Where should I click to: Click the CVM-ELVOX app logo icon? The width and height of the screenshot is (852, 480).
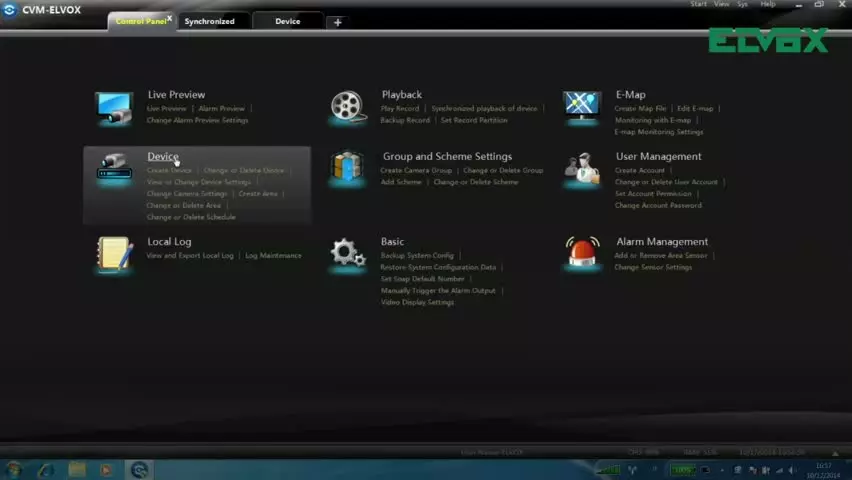(x=9, y=10)
